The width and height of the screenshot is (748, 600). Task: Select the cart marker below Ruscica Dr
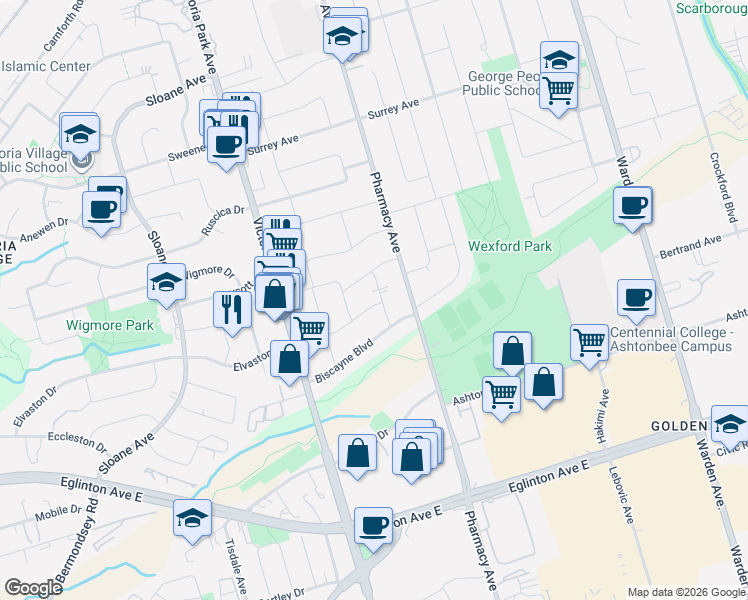284,240
